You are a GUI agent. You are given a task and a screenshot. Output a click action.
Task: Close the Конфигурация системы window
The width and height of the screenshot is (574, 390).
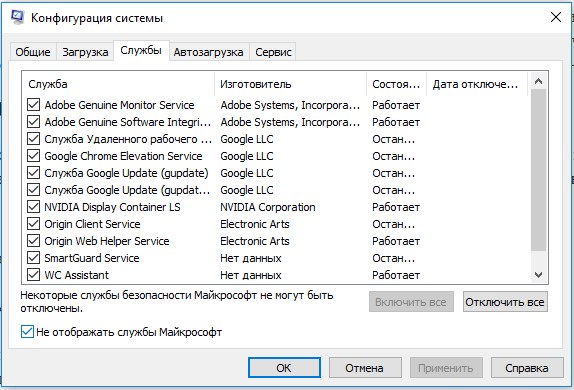(x=556, y=17)
